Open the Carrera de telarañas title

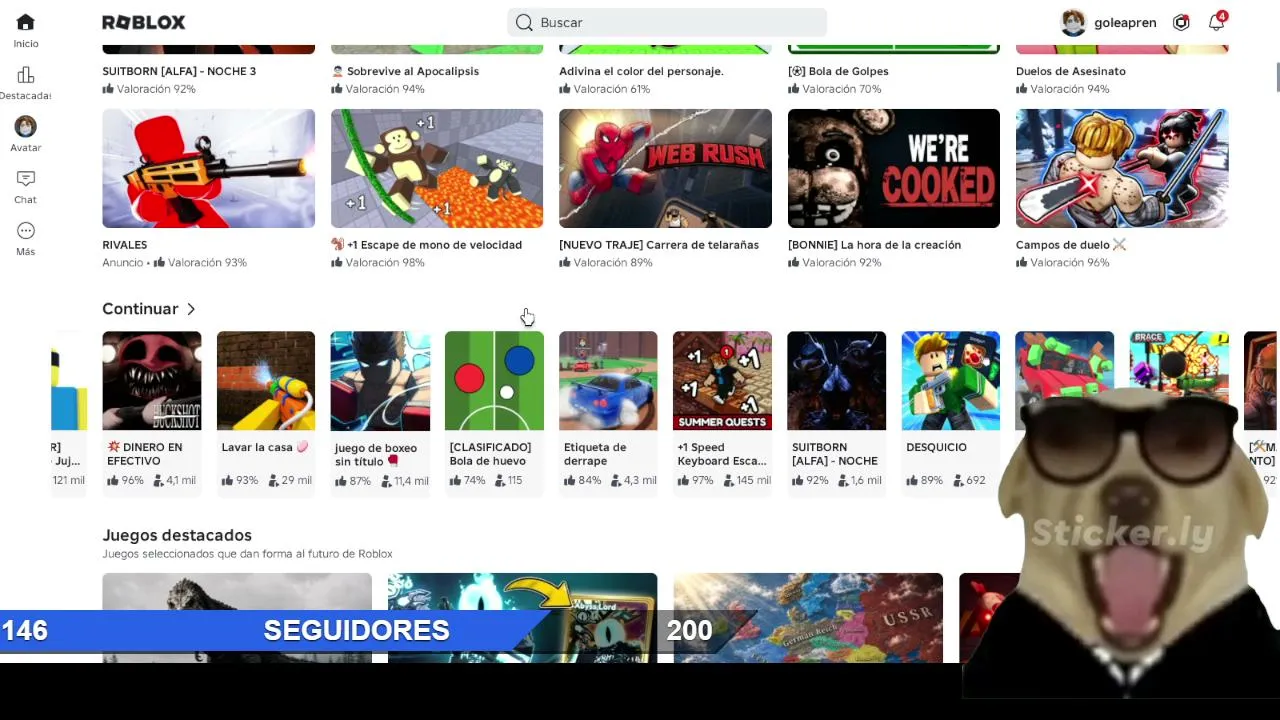tap(659, 245)
